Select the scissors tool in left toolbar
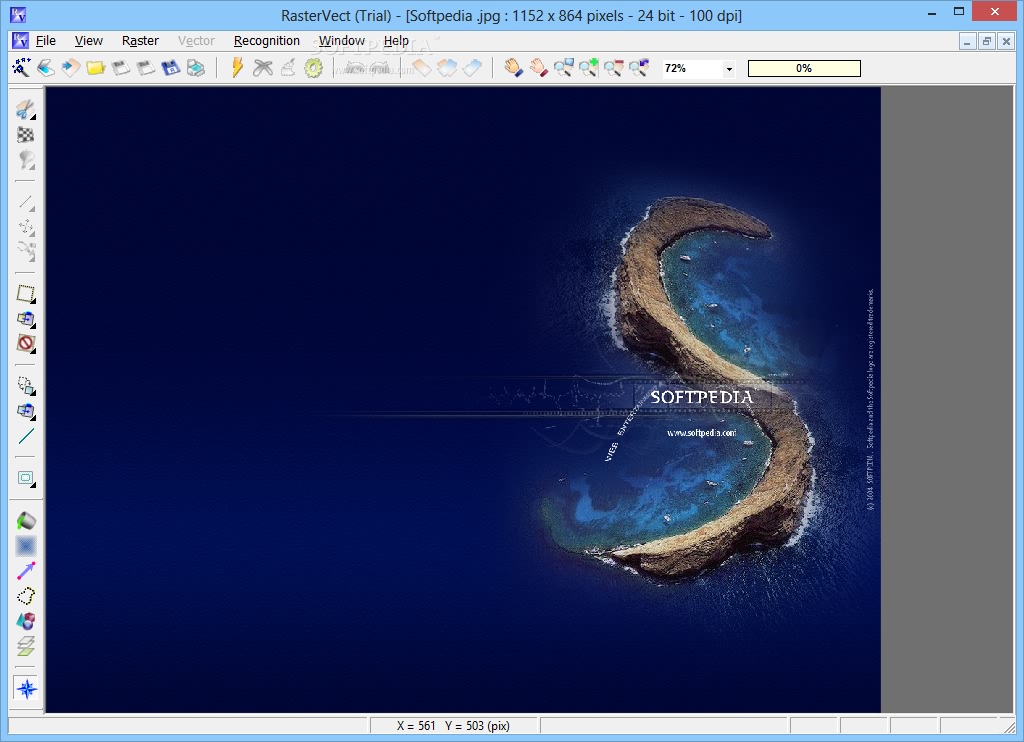 coord(25,110)
